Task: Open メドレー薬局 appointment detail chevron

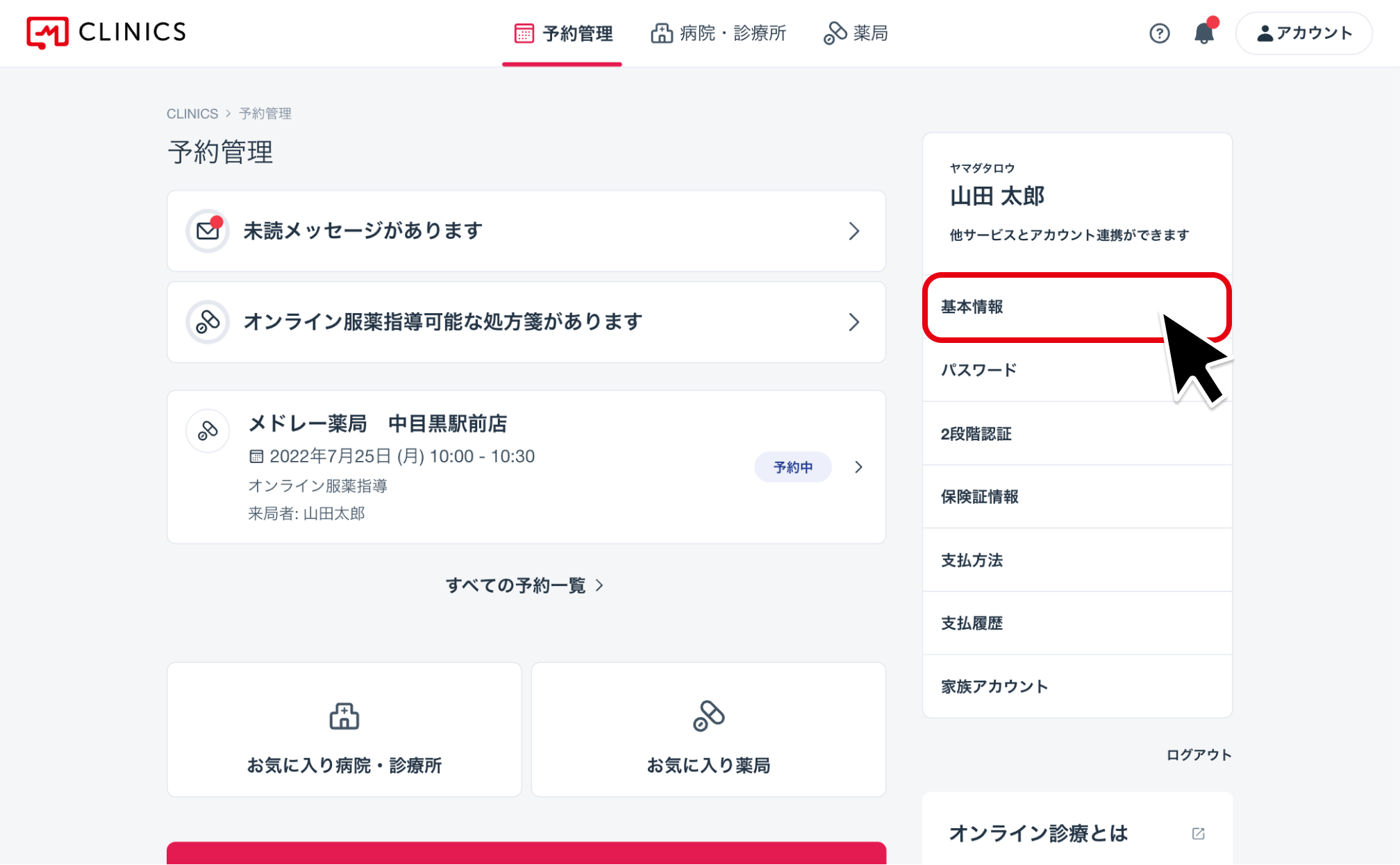Action: point(859,467)
